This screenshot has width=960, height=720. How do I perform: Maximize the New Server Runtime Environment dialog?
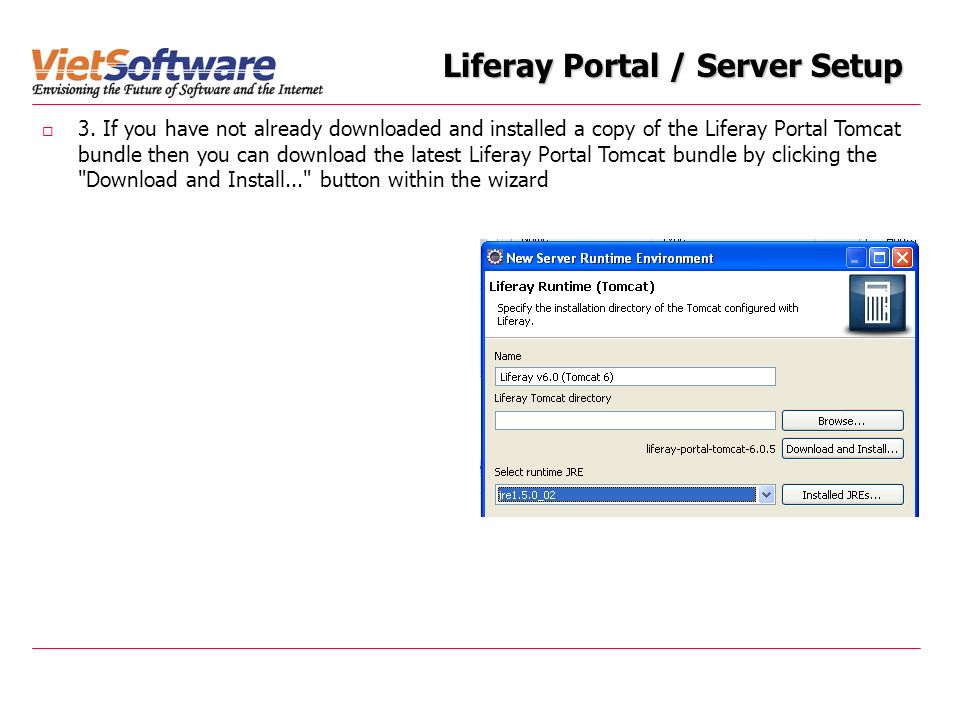(x=879, y=258)
